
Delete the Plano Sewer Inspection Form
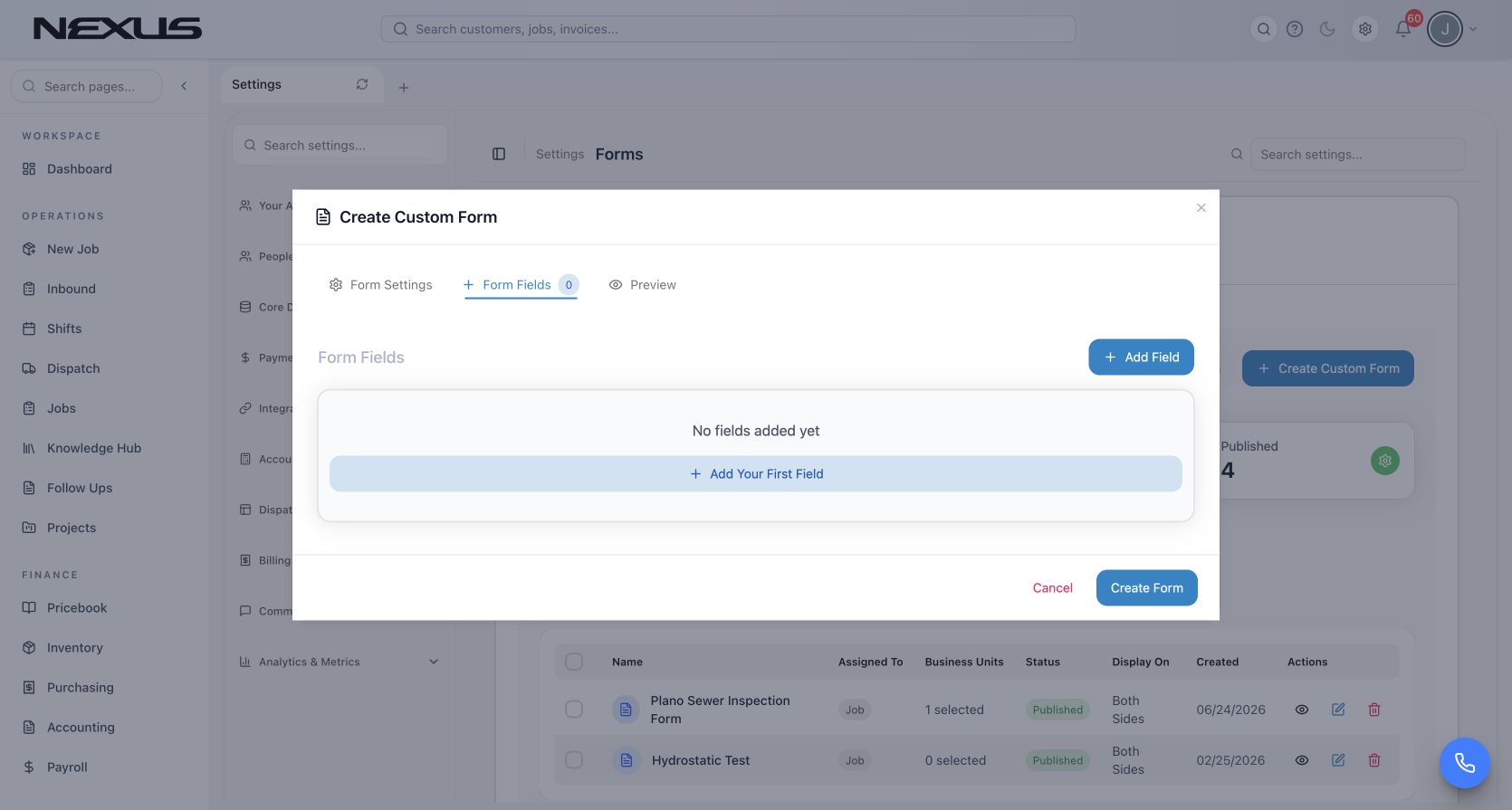pyautogui.click(x=1374, y=710)
